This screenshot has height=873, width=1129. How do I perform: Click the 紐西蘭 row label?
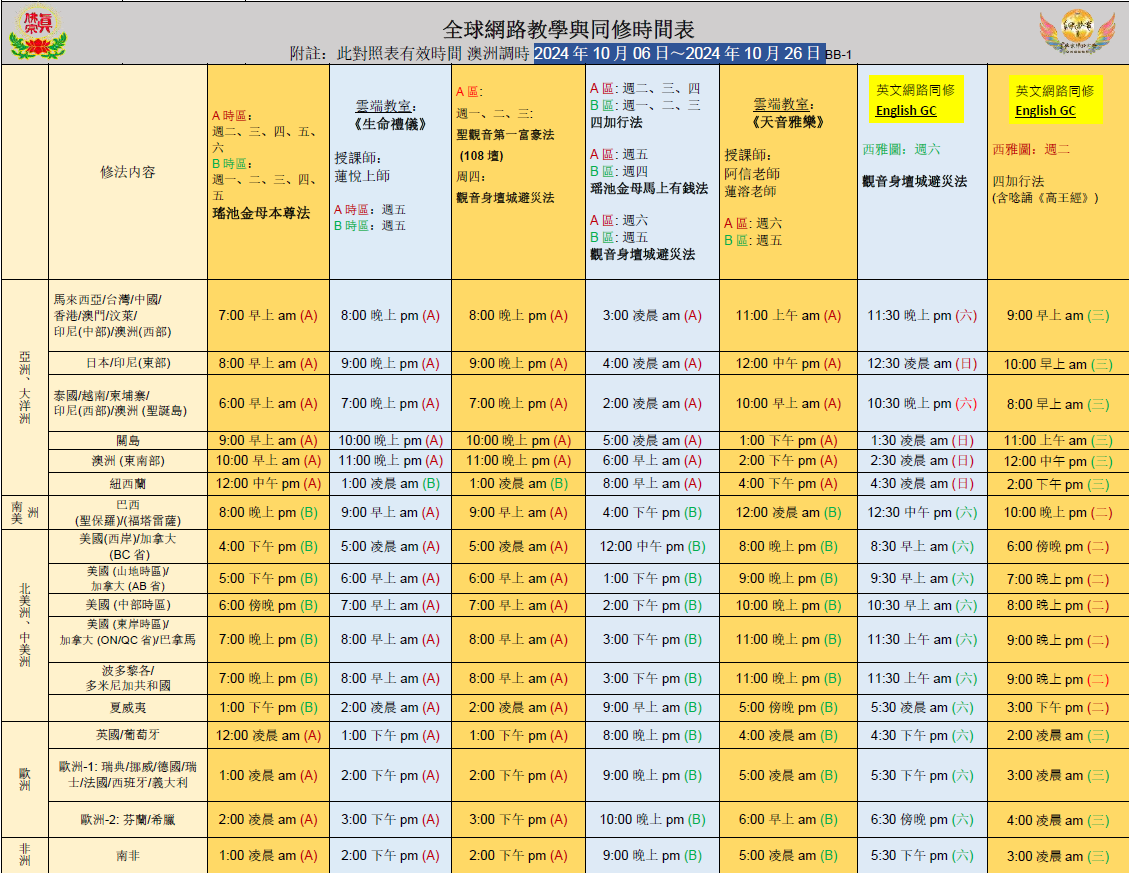(128, 483)
